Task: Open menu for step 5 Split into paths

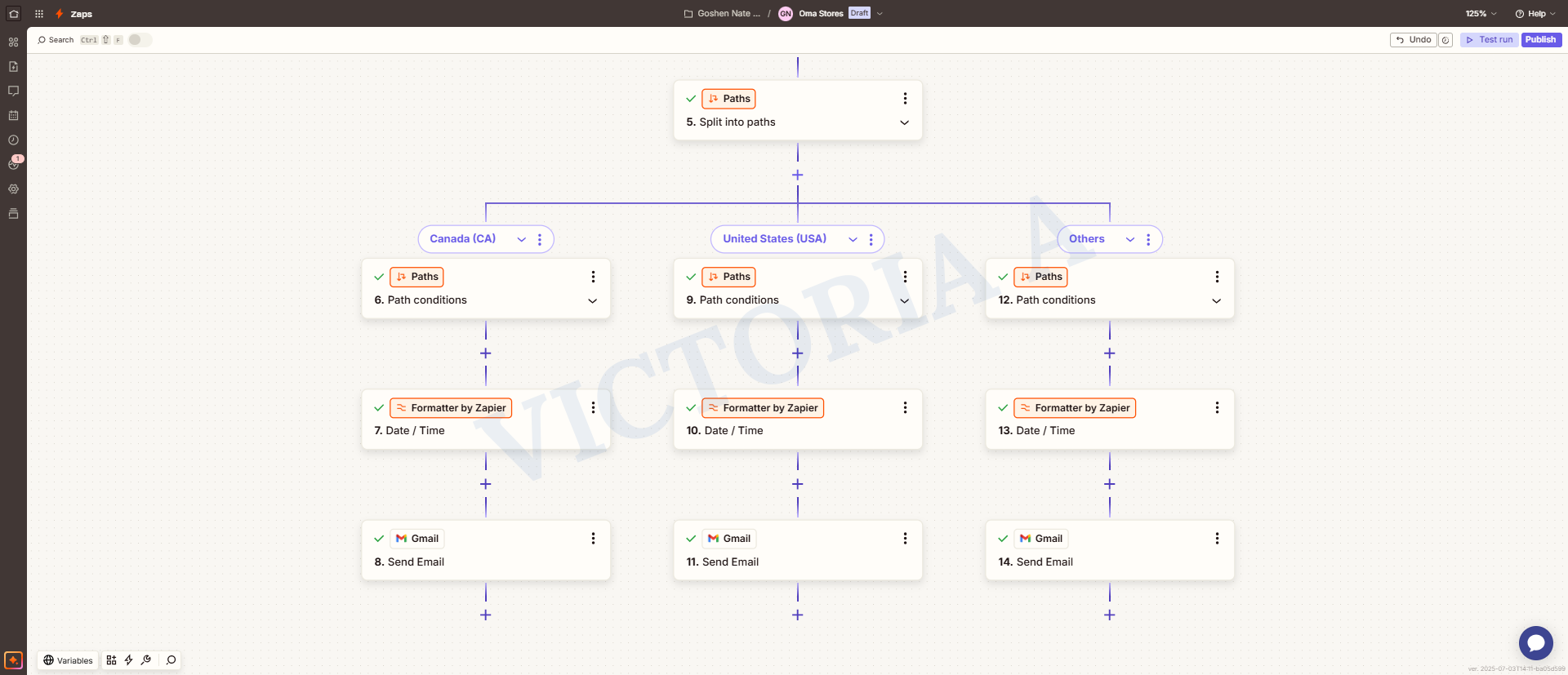Action: click(905, 99)
